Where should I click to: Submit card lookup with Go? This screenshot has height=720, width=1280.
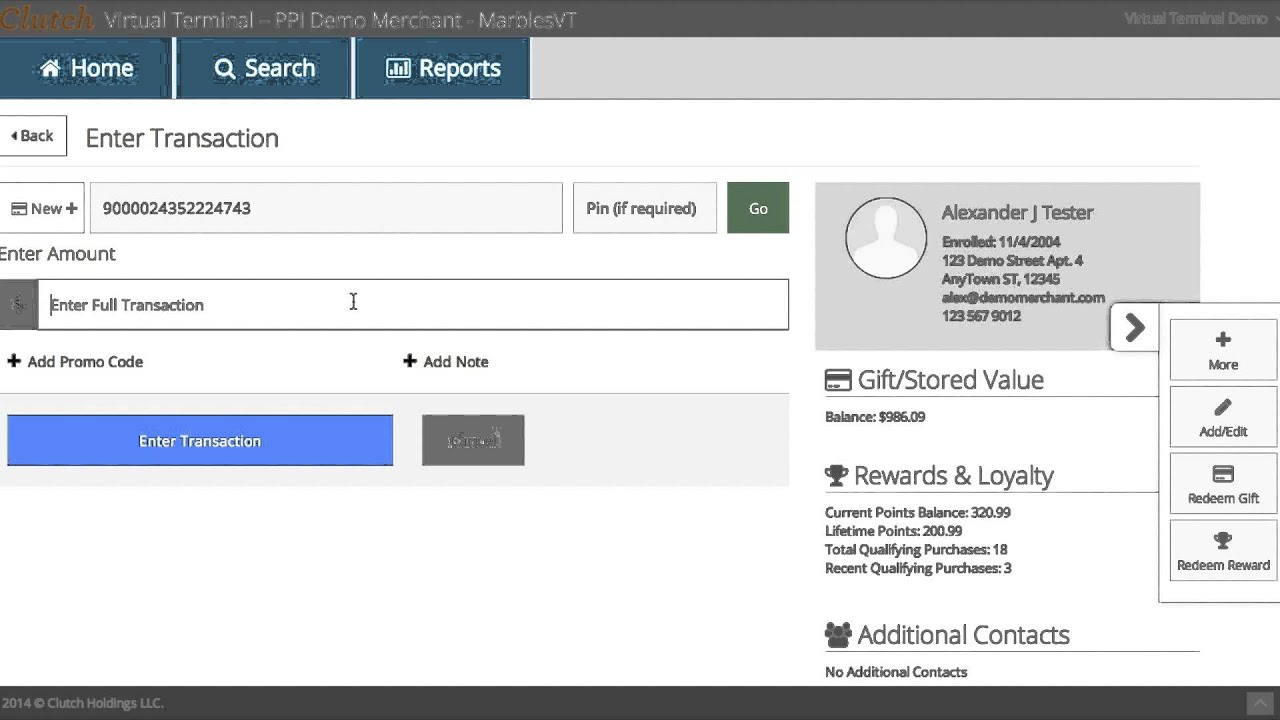pos(758,208)
